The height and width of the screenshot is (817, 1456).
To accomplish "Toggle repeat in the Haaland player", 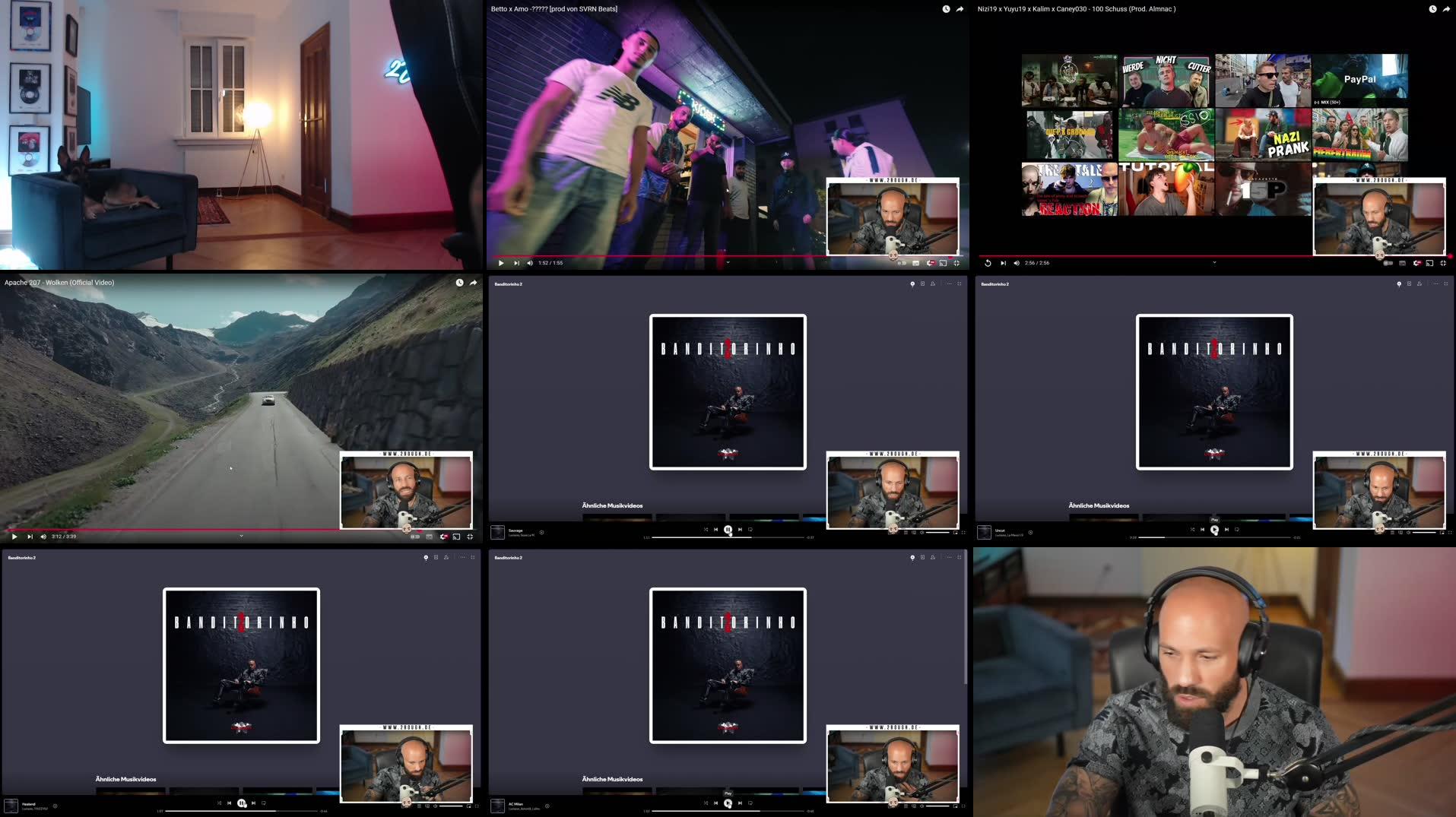I will pyautogui.click(x=264, y=803).
